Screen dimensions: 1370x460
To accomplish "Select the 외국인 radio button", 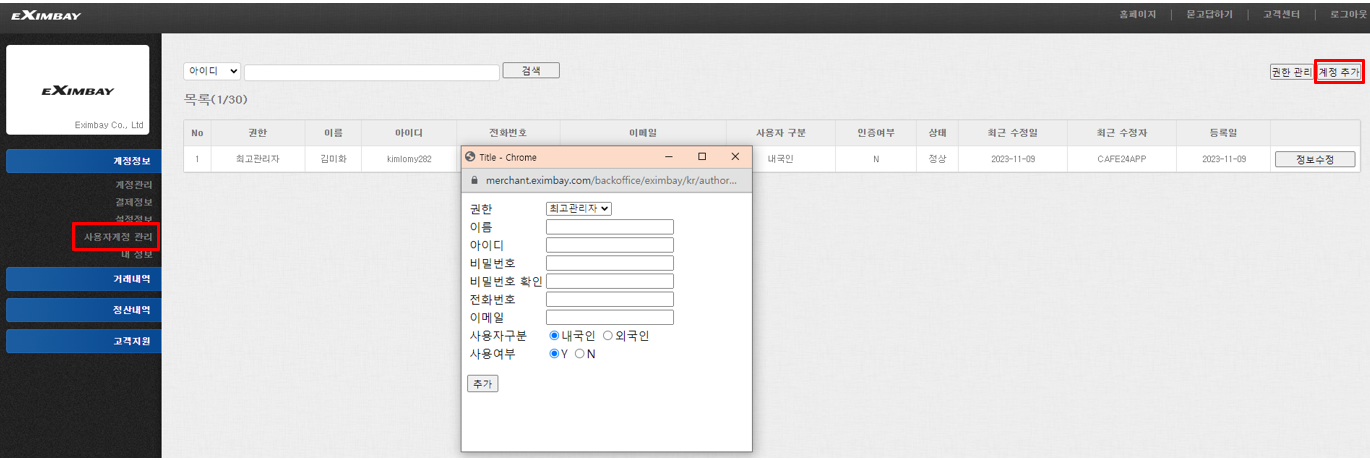I will point(607,336).
